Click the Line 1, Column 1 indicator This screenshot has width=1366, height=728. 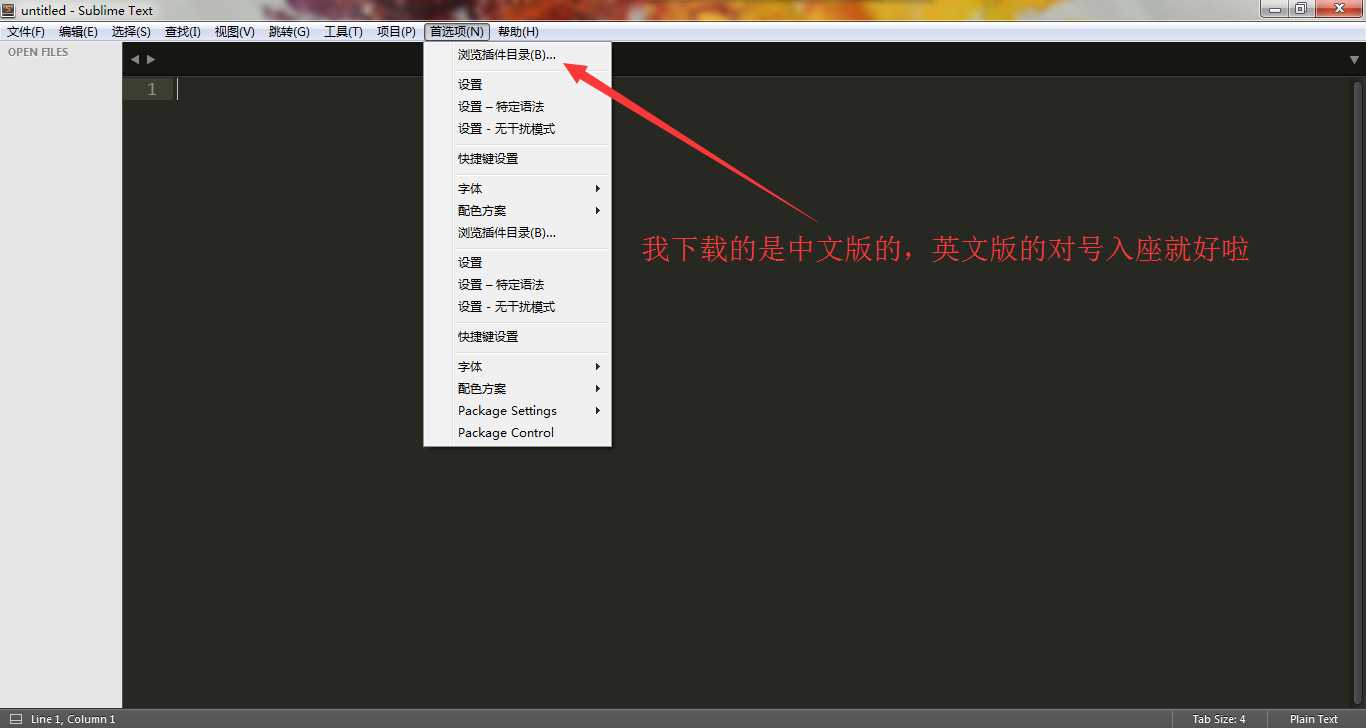point(73,719)
